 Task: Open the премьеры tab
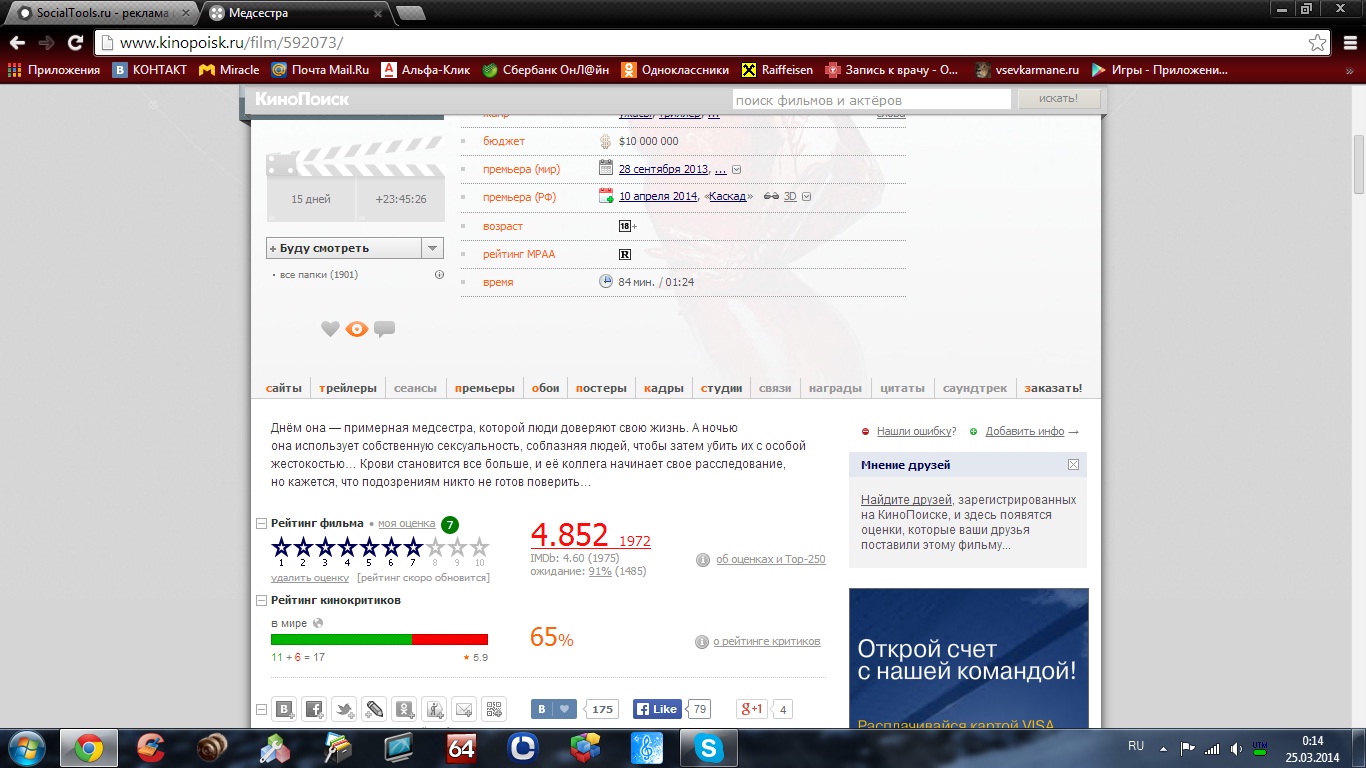click(484, 388)
